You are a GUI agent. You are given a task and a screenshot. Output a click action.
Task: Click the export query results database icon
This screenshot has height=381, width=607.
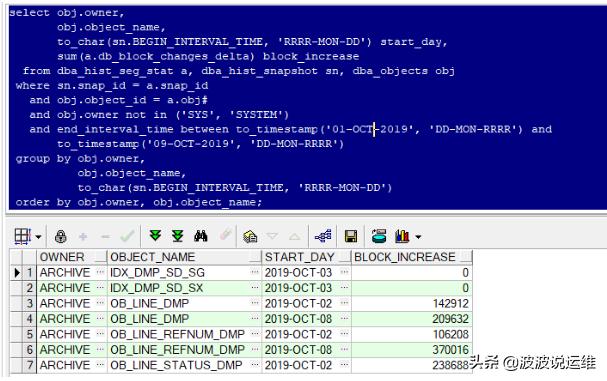(379, 236)
